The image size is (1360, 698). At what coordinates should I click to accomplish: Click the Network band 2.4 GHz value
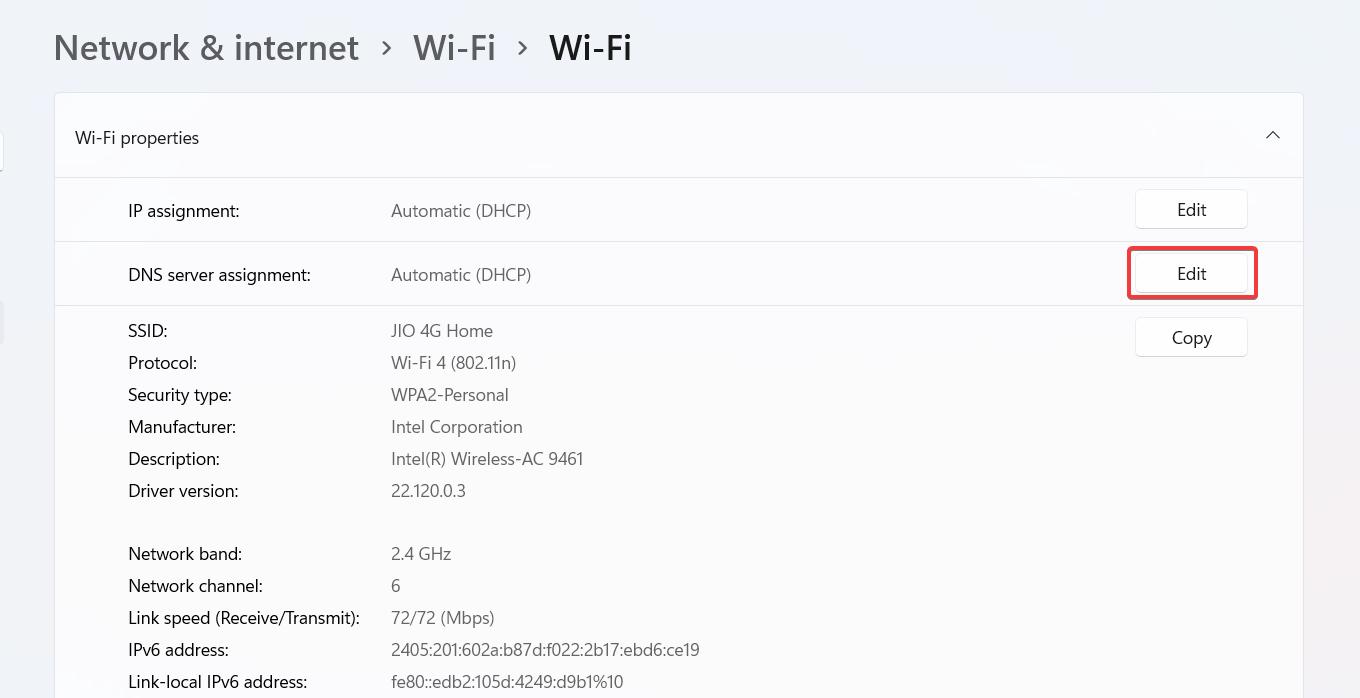point(420,553)
